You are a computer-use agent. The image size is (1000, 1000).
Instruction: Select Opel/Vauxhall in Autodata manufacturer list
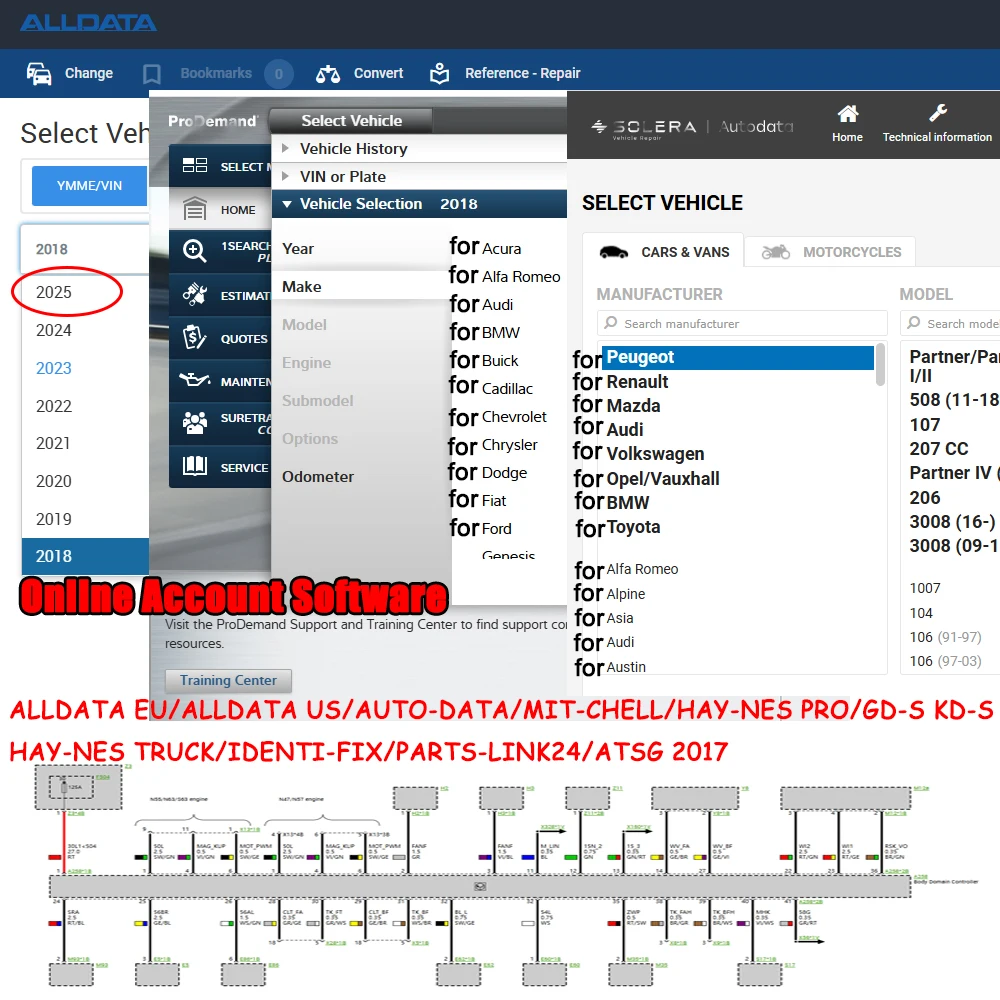coord(663,478)
